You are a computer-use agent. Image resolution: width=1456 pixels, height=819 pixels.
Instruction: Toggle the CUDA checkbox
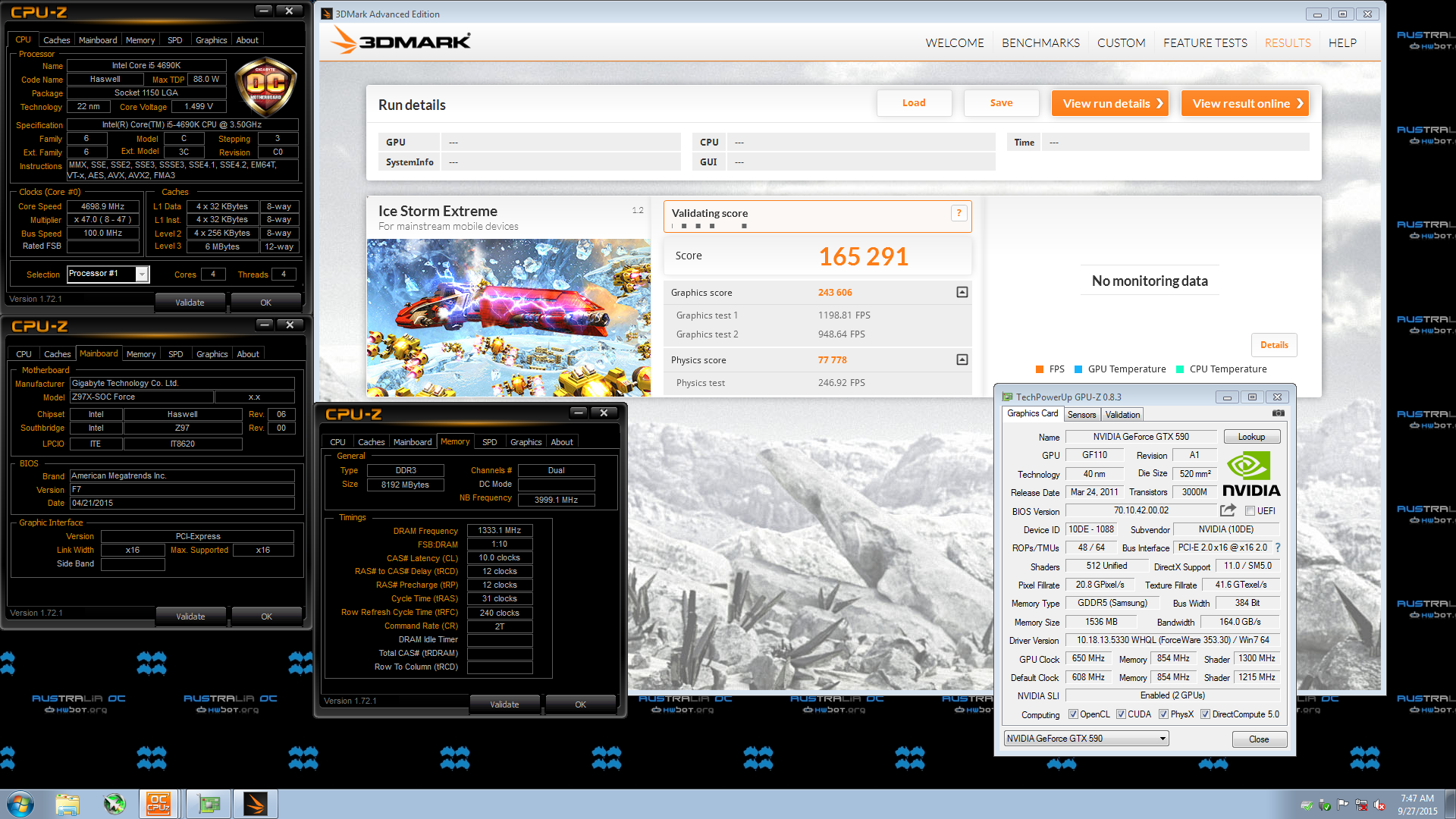pyautogui.click(x=1121, y=714)
